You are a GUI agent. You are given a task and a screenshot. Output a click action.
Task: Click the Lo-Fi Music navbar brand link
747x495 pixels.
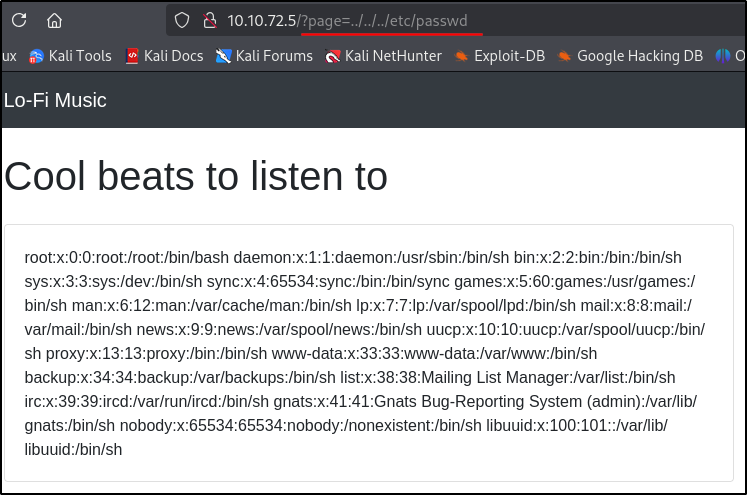(x=55, y=100)
